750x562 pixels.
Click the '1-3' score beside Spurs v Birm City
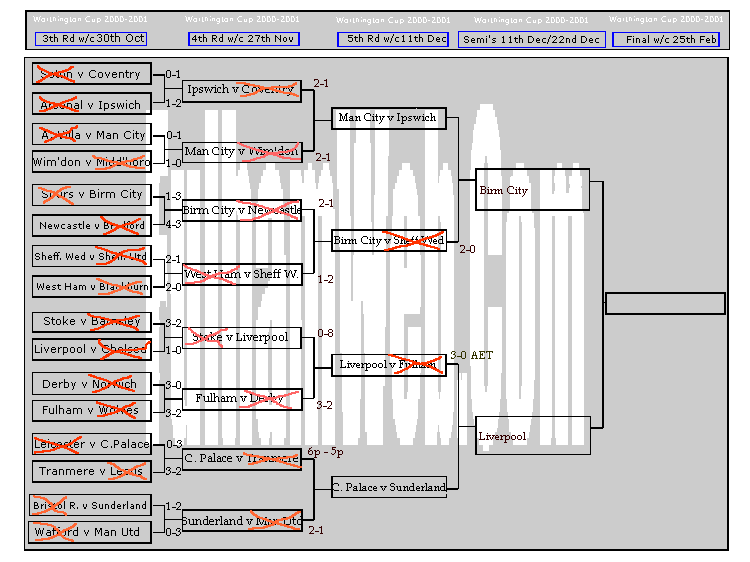173,196
